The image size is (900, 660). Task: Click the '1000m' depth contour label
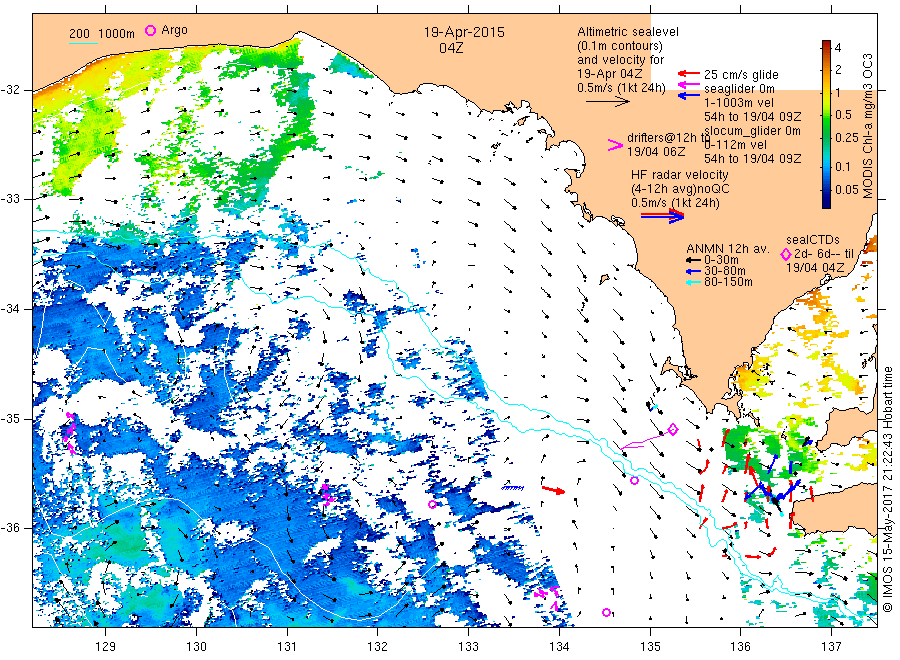117,34
